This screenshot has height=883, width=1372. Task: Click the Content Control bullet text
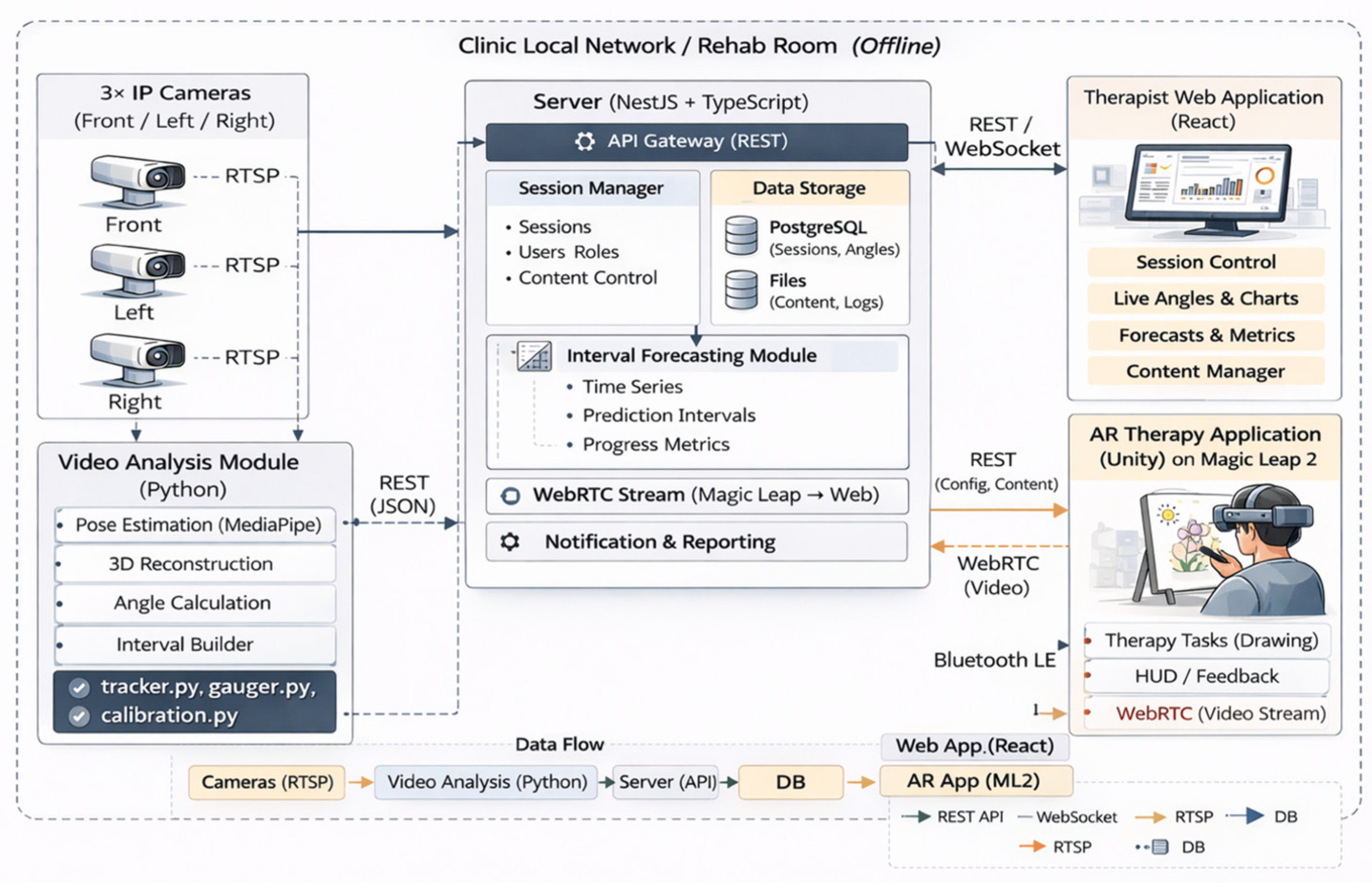588,278
